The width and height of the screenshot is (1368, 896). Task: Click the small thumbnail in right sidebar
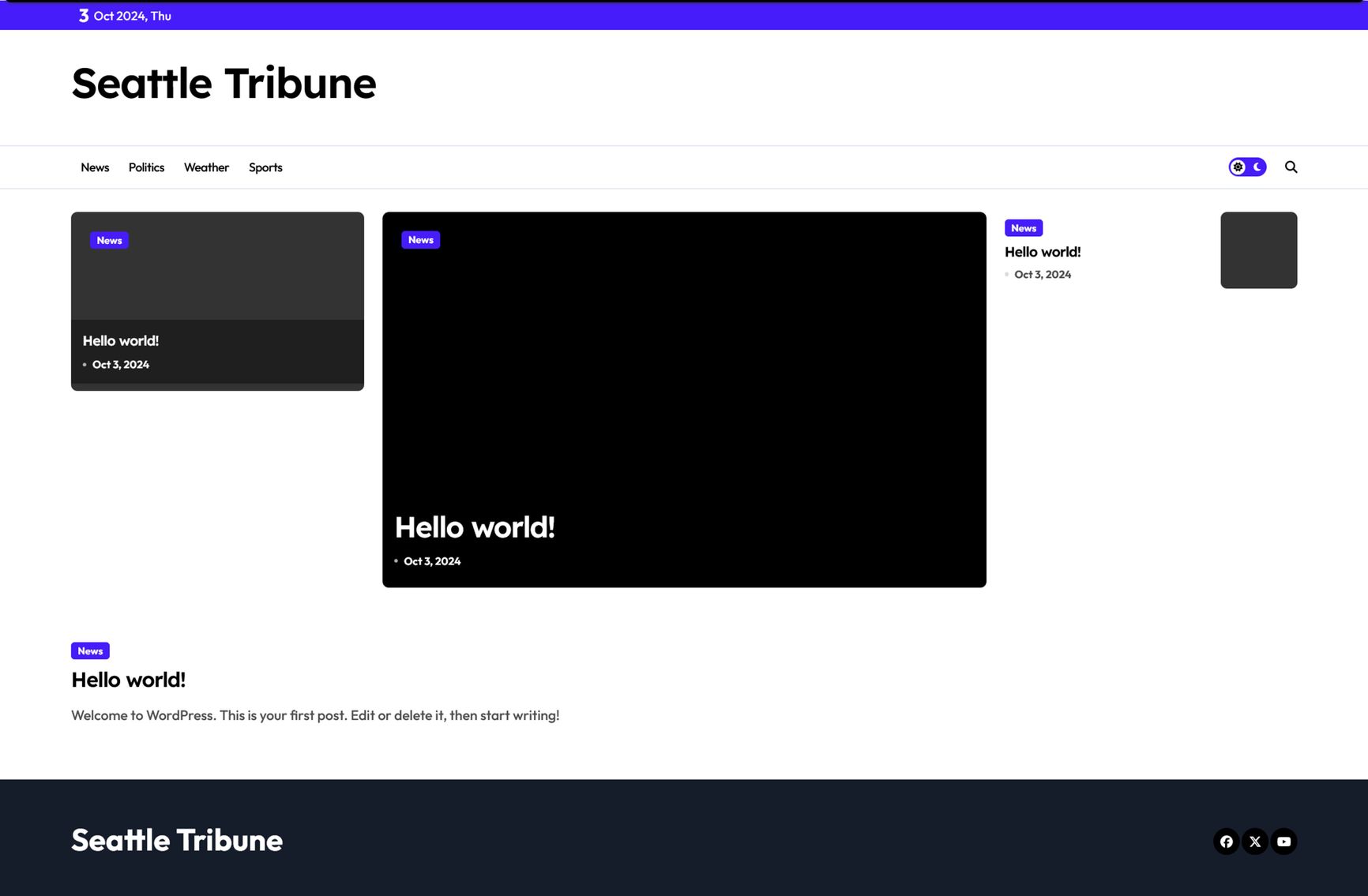1258,250
